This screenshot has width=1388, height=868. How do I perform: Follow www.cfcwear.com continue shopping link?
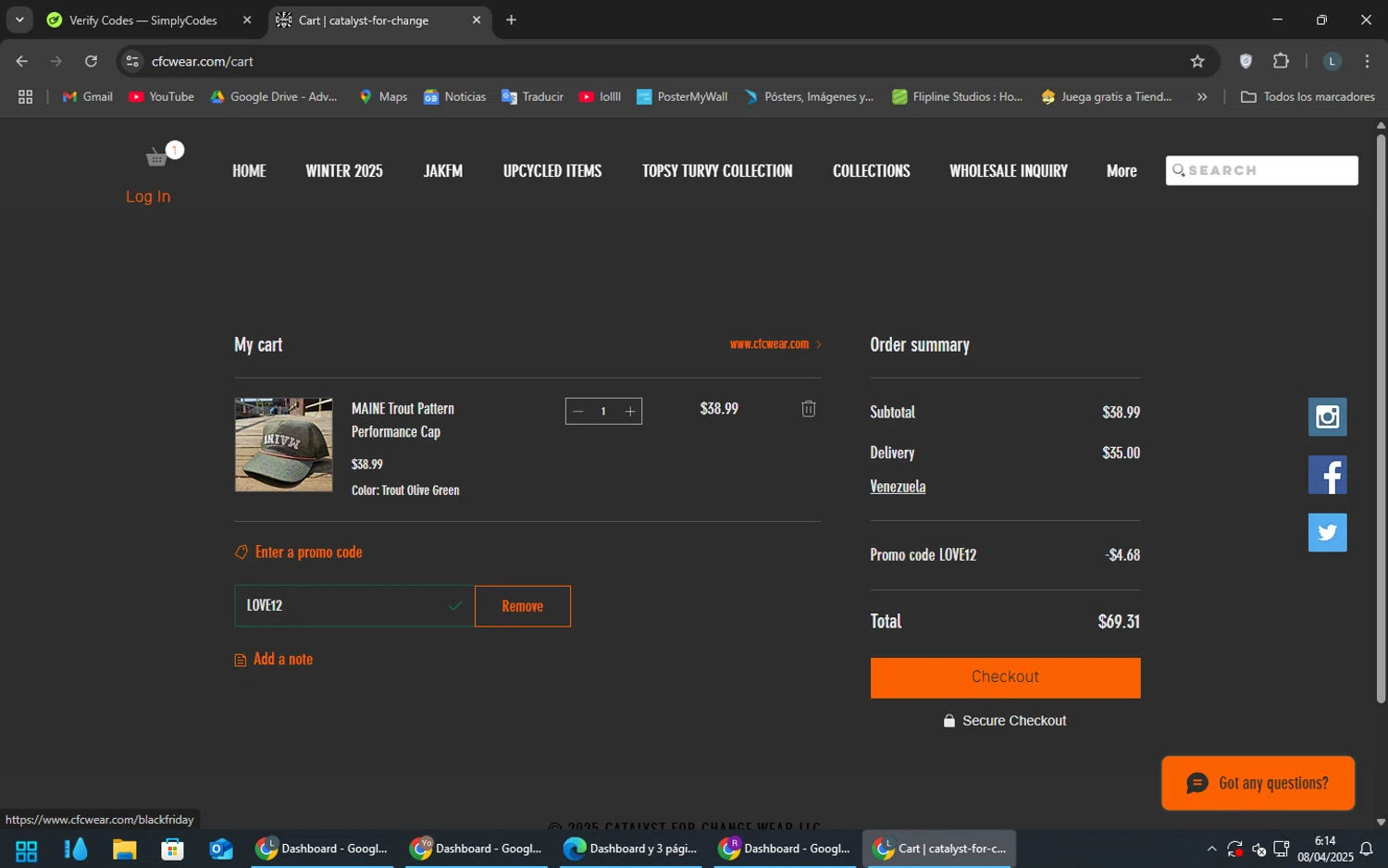coord(775,344)
